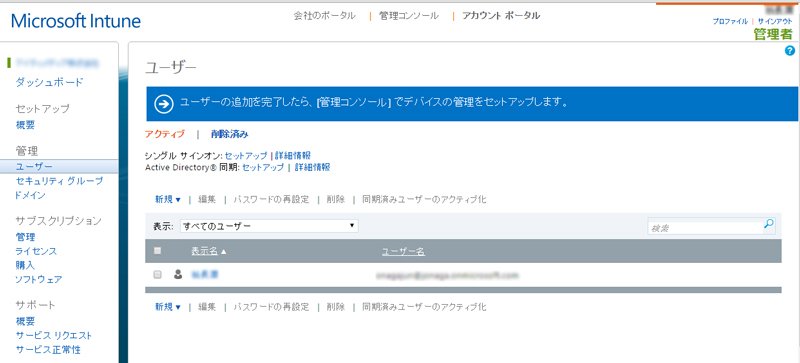Click the upper 編集 toolbar action

coord(207,200)
